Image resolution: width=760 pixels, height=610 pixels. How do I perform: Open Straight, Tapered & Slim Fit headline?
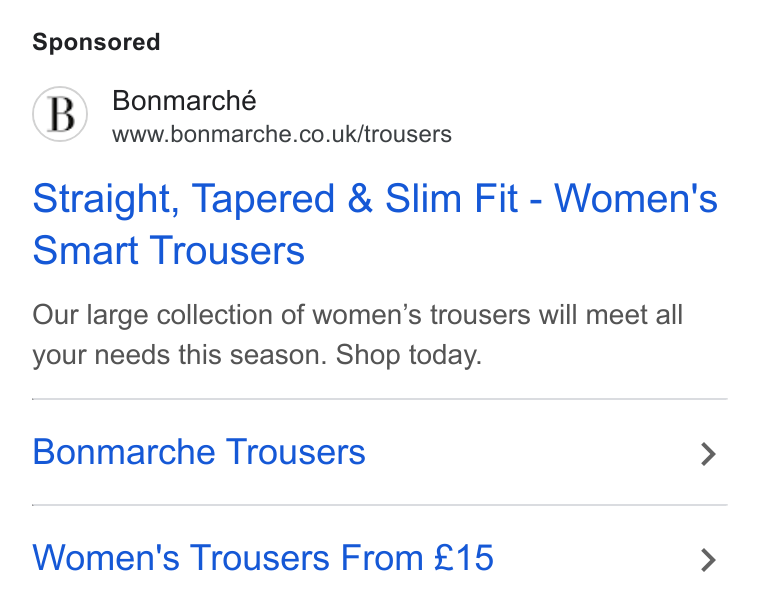[x=275, y=199]
